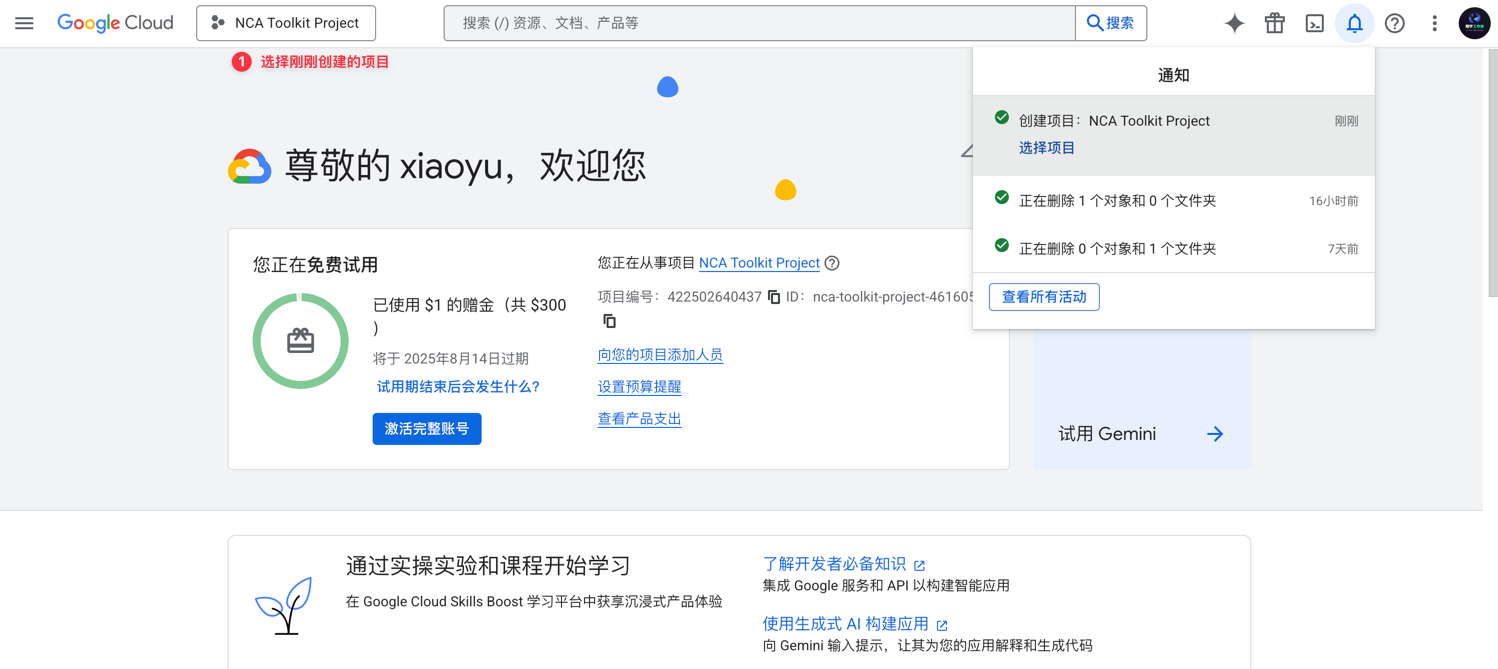Copy the project ID

click(x=610, y=321)
